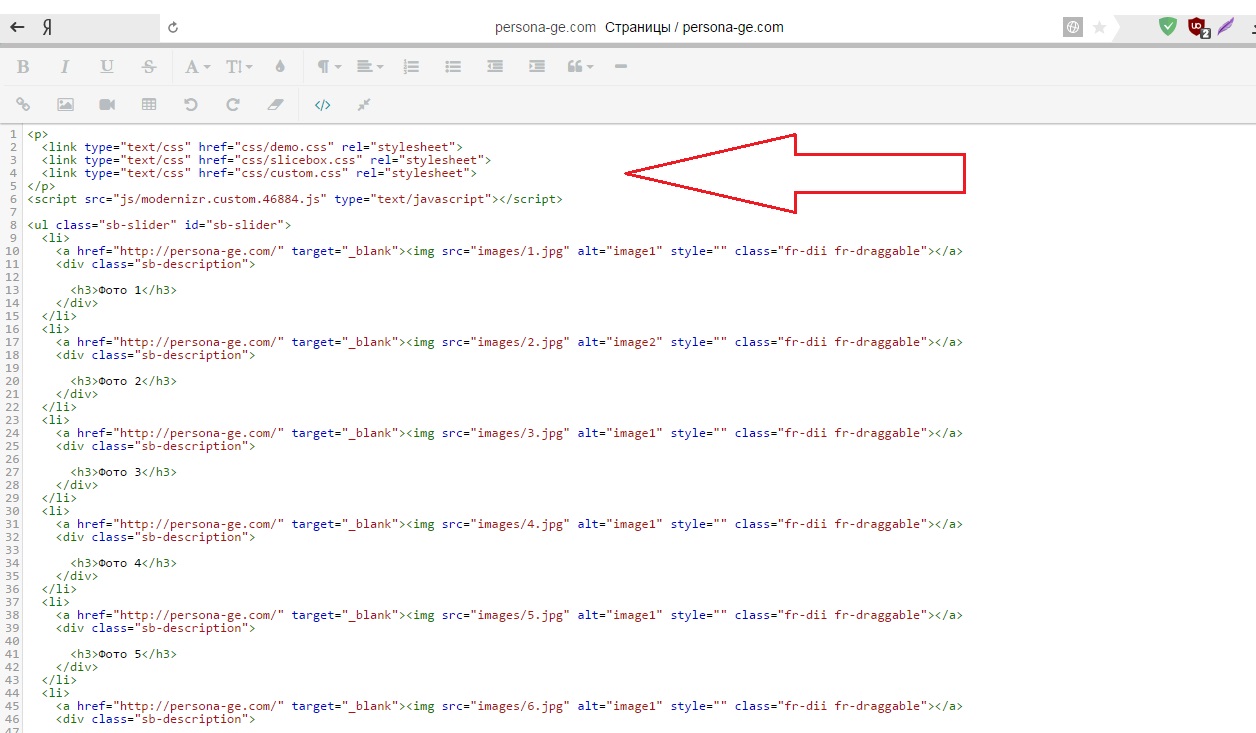The width and height of the screenshot is (1256, 733).
Task: Click the images/4.jpg image source text
Action: [506, 524]
